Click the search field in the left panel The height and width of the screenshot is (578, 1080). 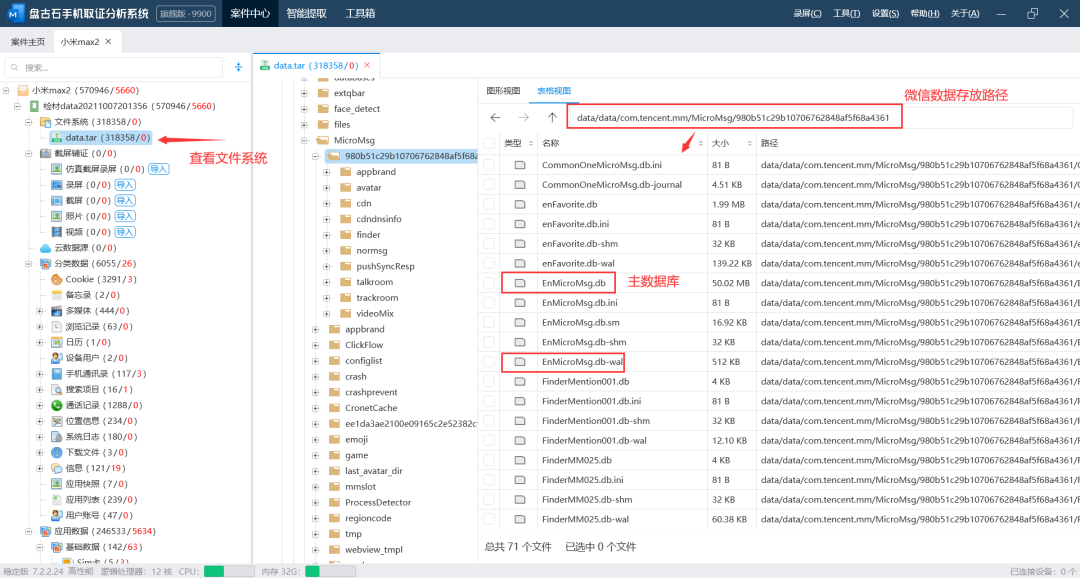coord(114,68)
